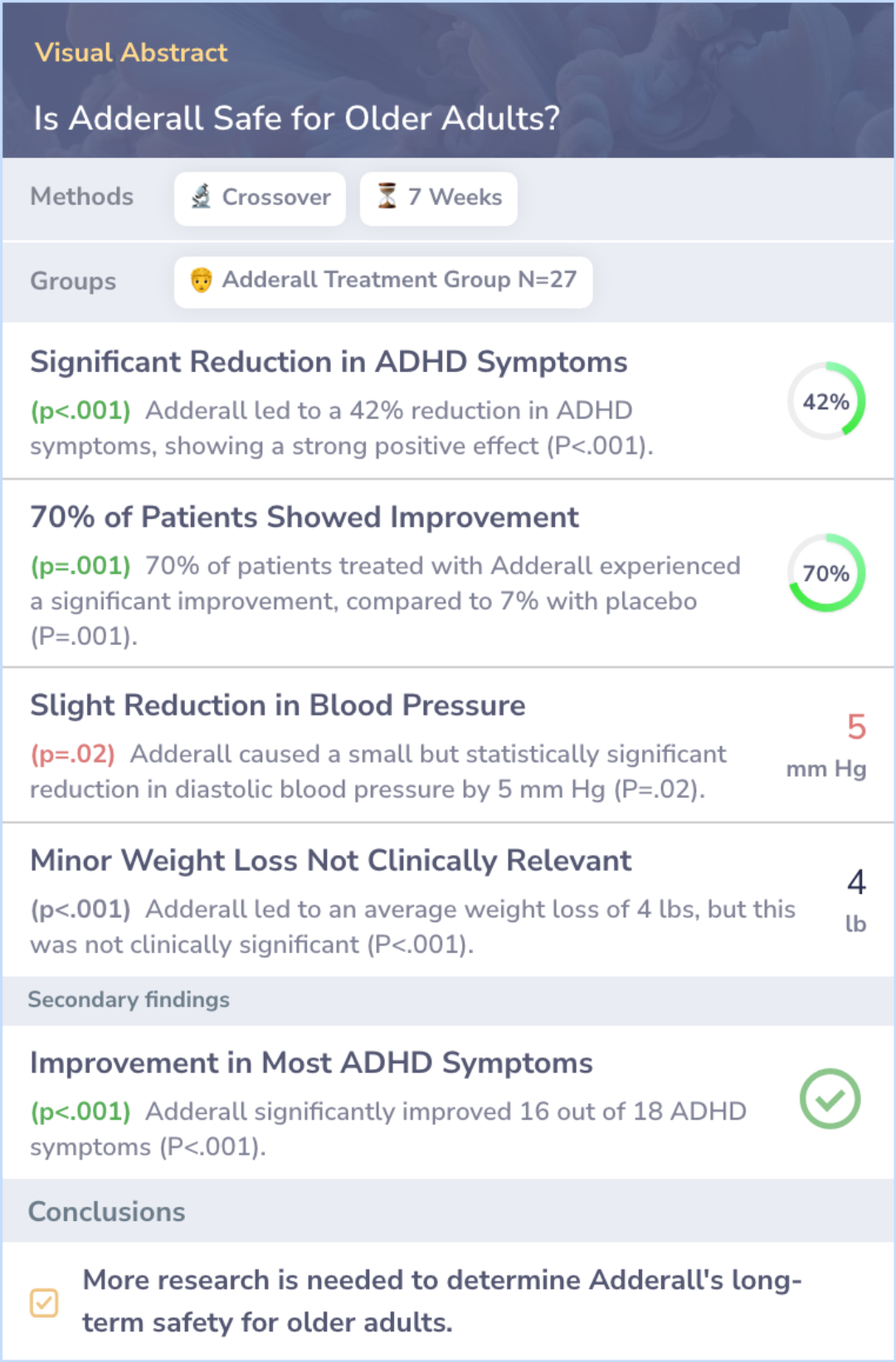This screenshot has width=896, height=1362.
Task: Click the older adult face icon
Action: tap(201, 281)
